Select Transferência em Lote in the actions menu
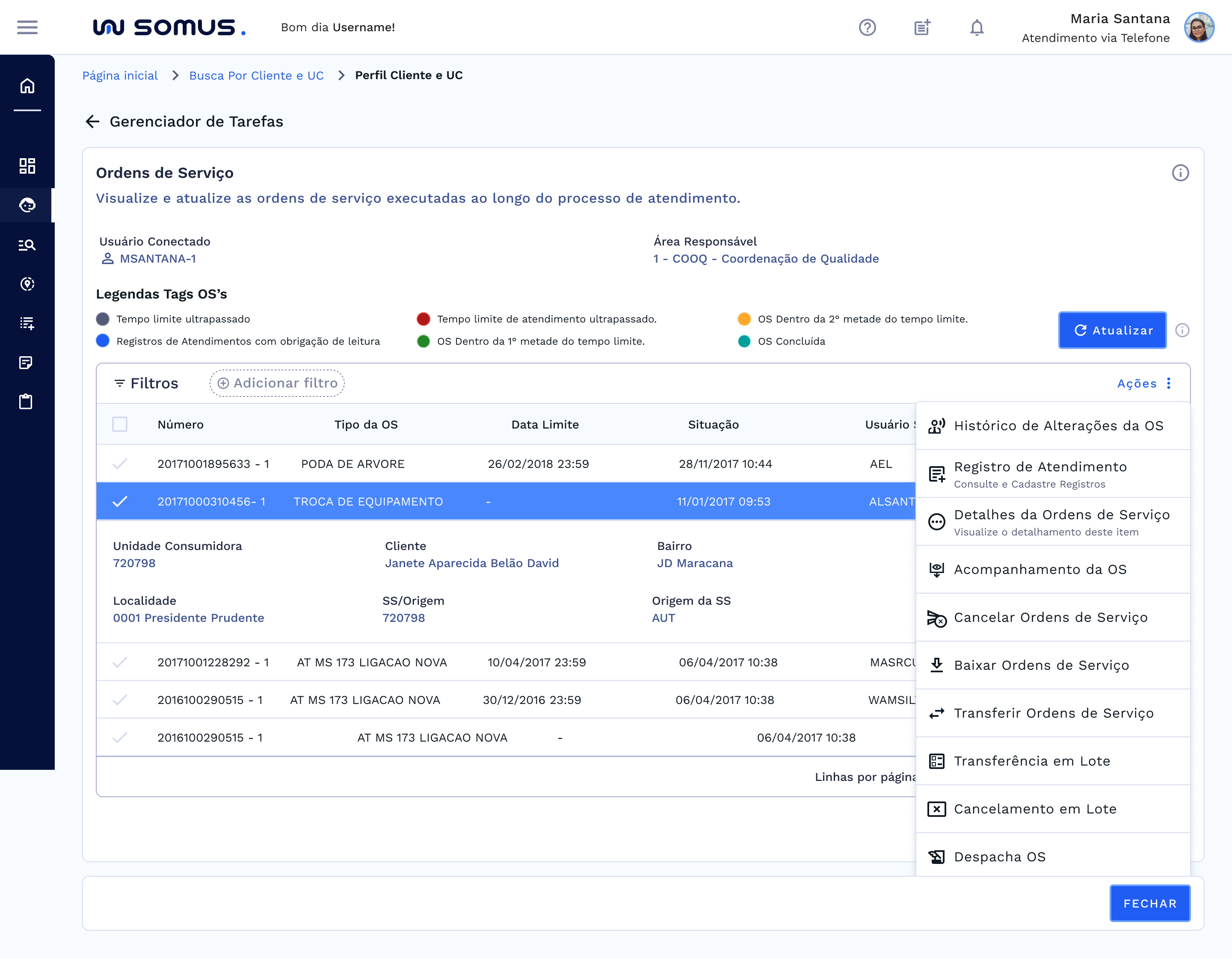This screenshot has width=1232, height=958. 1031,761
